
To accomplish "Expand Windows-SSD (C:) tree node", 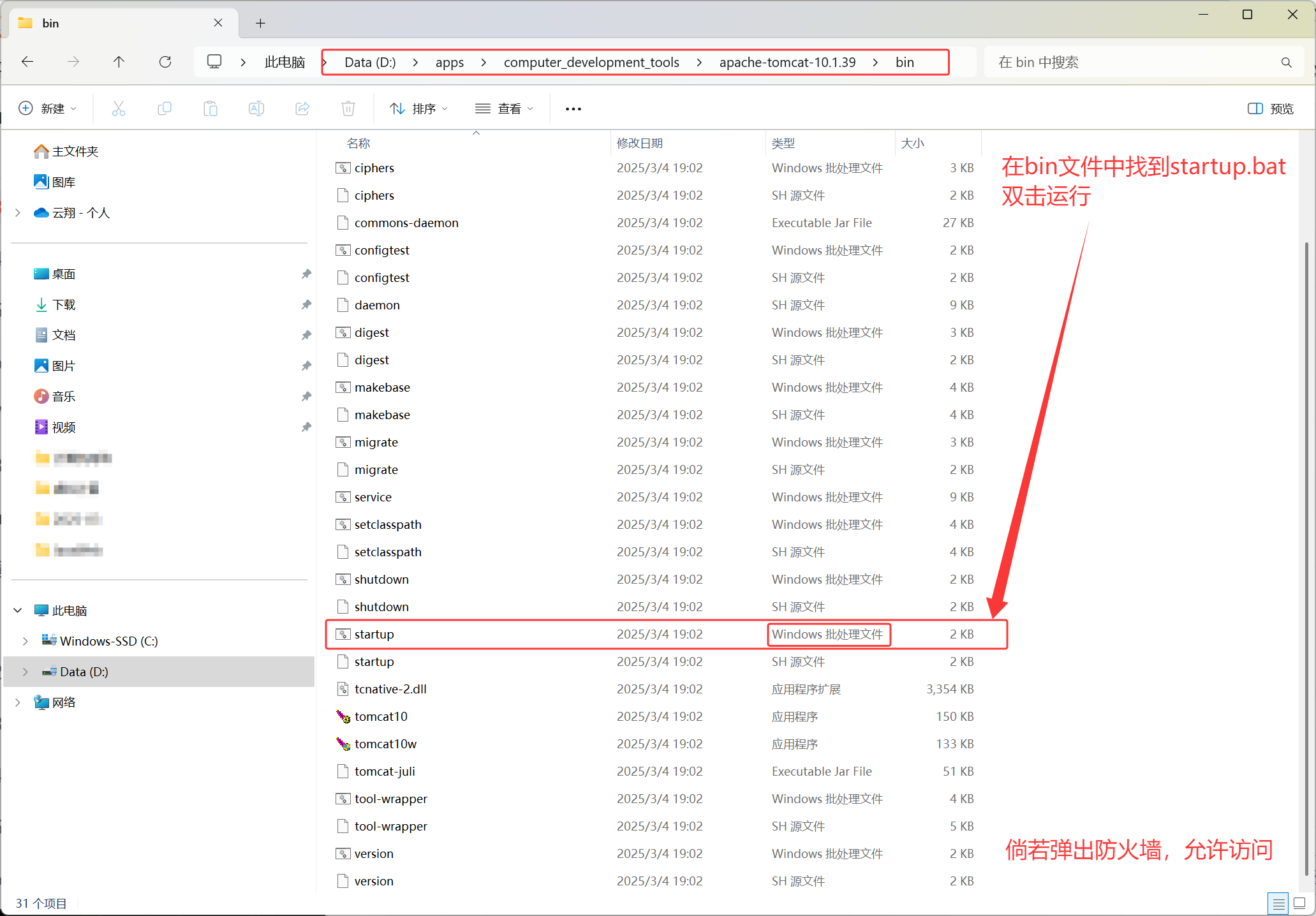I will click(x=26, y=641).
